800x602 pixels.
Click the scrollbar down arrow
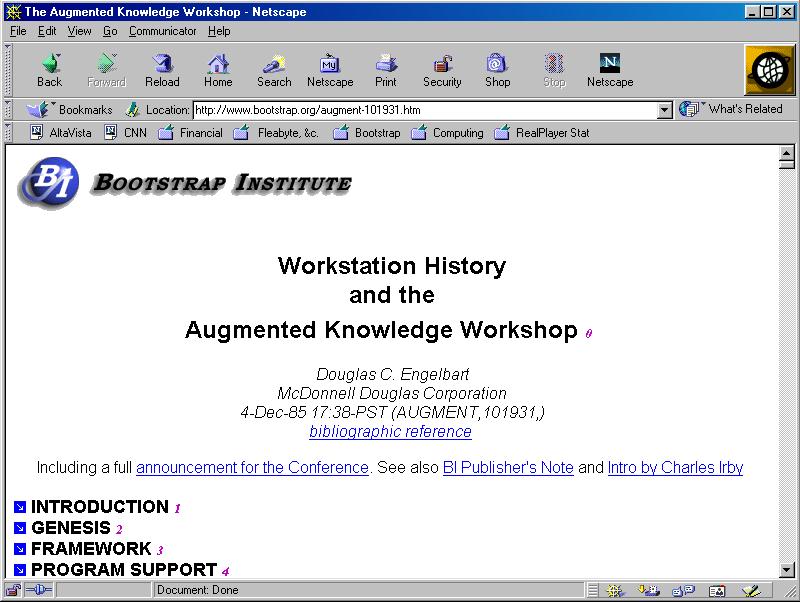coord(787,570)
